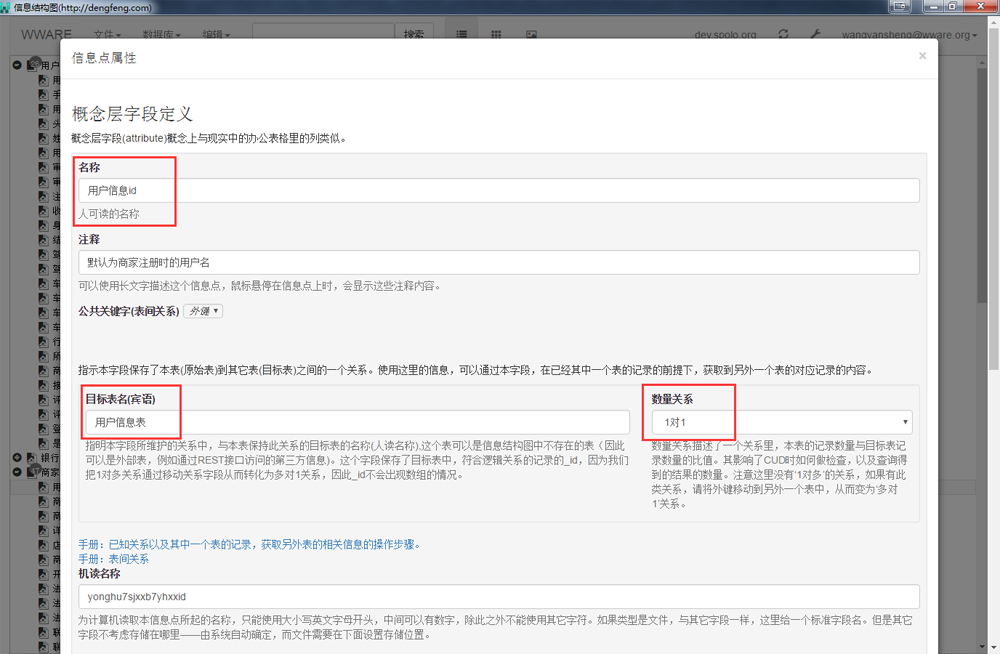
Task: Click the background page scrollbar thumb
Action: coord(982,185)
